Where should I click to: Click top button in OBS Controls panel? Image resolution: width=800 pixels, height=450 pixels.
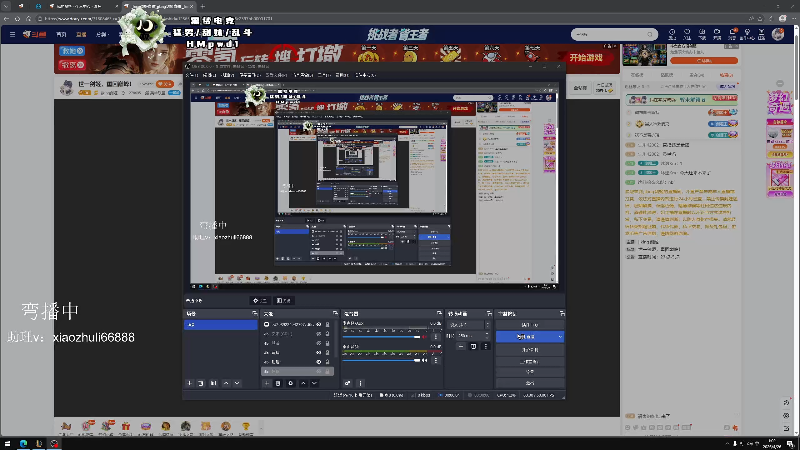(530, 325)
